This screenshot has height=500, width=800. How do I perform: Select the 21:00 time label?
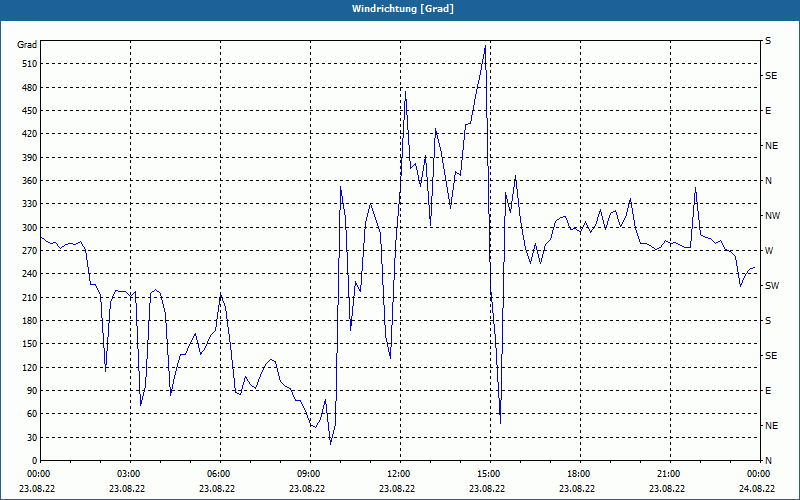(x=669, y=473)
